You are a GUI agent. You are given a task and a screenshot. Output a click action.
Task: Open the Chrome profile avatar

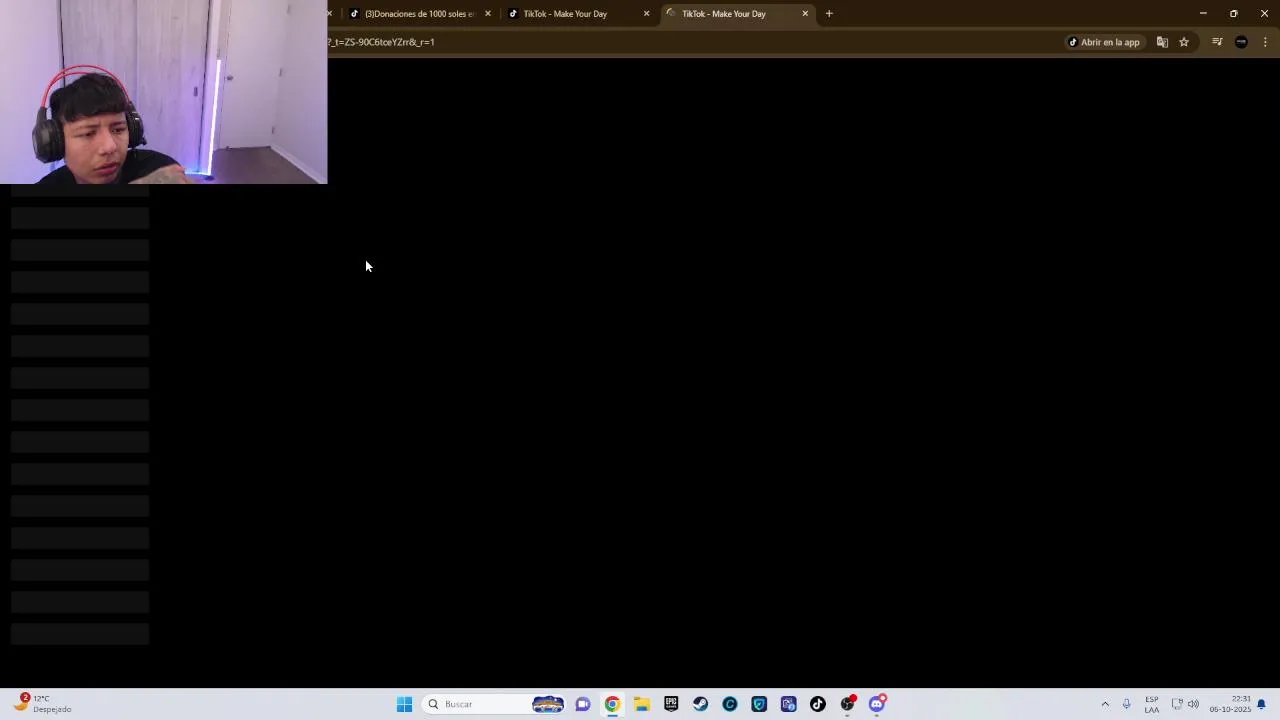(1241, 42)
